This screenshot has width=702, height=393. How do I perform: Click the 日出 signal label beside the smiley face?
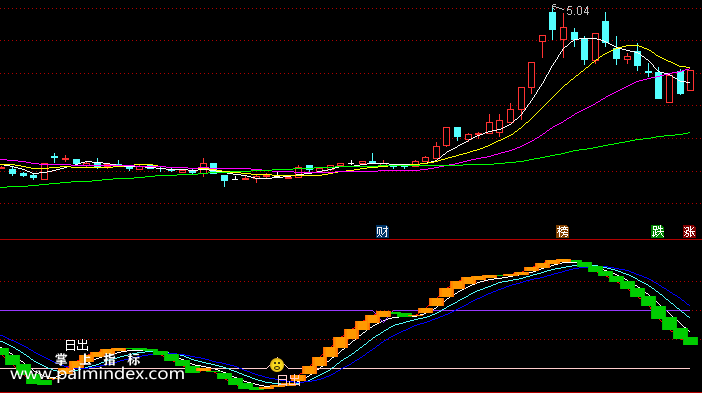(288, 380)
